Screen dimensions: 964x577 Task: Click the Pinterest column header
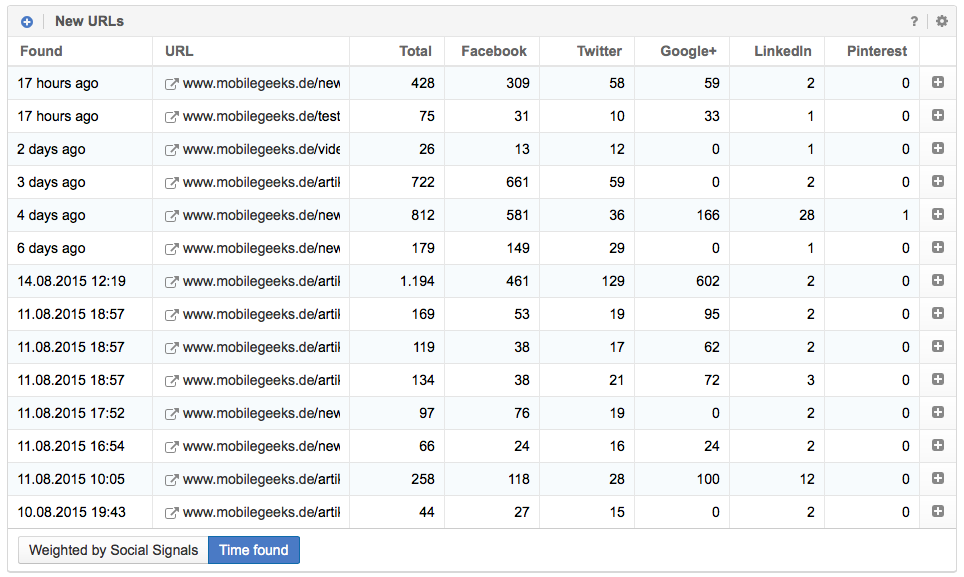pyautogui.click(x=876, y=51)
